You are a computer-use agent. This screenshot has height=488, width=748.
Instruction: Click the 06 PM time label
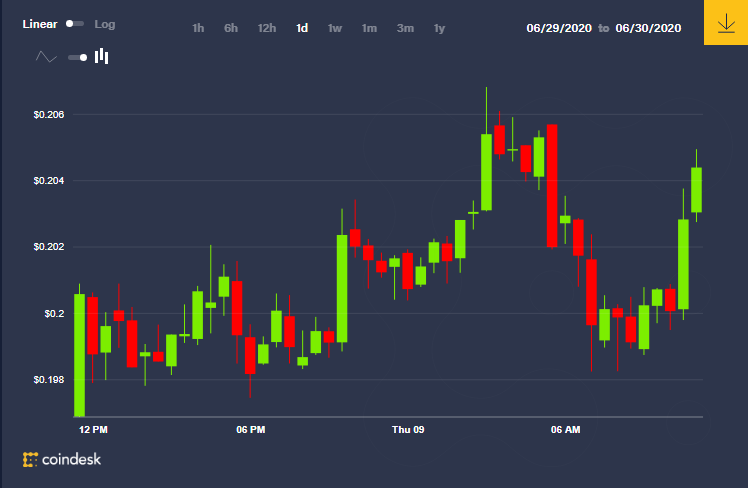click(x=250, y=430)
